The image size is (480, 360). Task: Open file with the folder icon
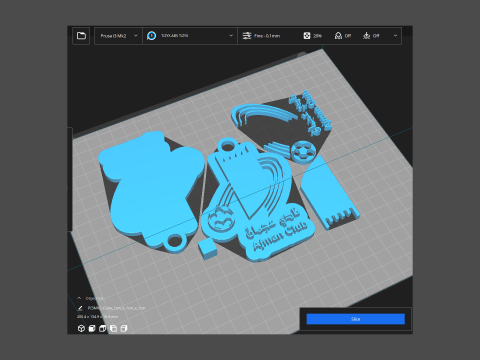click(81, 36)
